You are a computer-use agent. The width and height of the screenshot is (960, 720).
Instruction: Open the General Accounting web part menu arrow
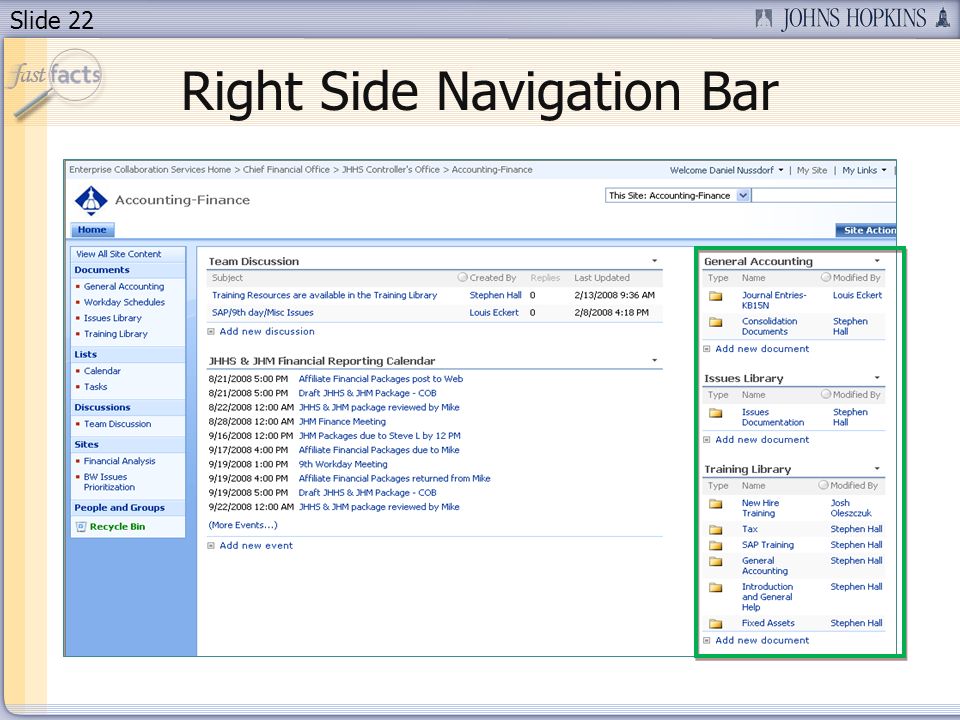click(877, 261)
